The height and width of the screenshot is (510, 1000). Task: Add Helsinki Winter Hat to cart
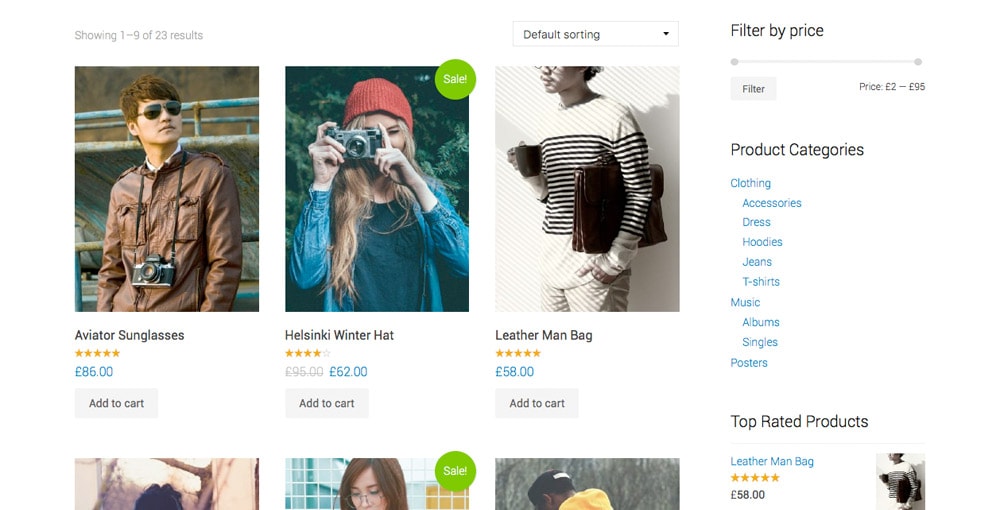click(327, 403)
